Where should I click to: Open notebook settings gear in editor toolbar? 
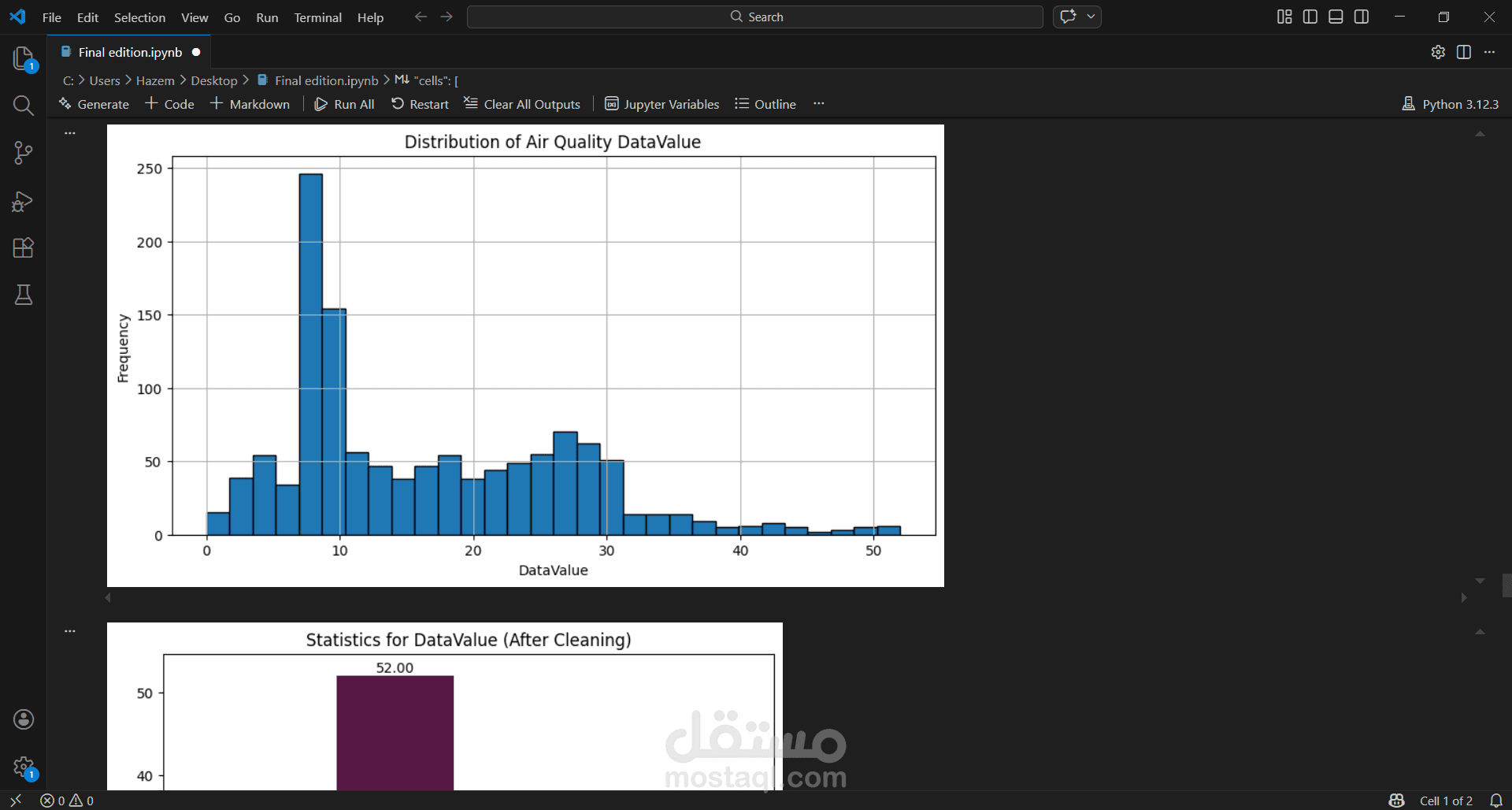tap(1438, 52)
